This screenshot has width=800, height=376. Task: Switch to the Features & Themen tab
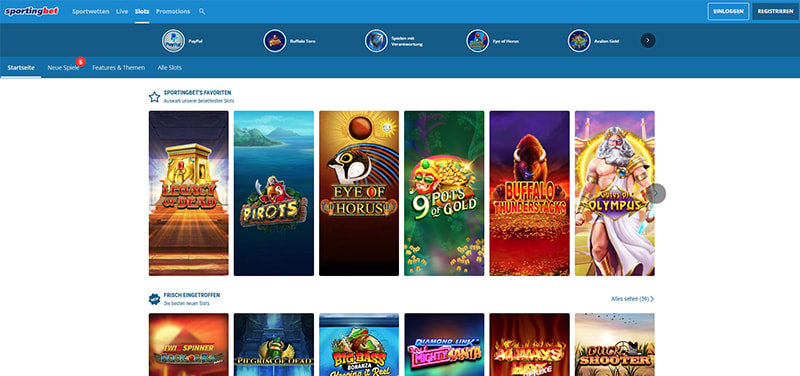pyautogui.click(x=118, y=67)
